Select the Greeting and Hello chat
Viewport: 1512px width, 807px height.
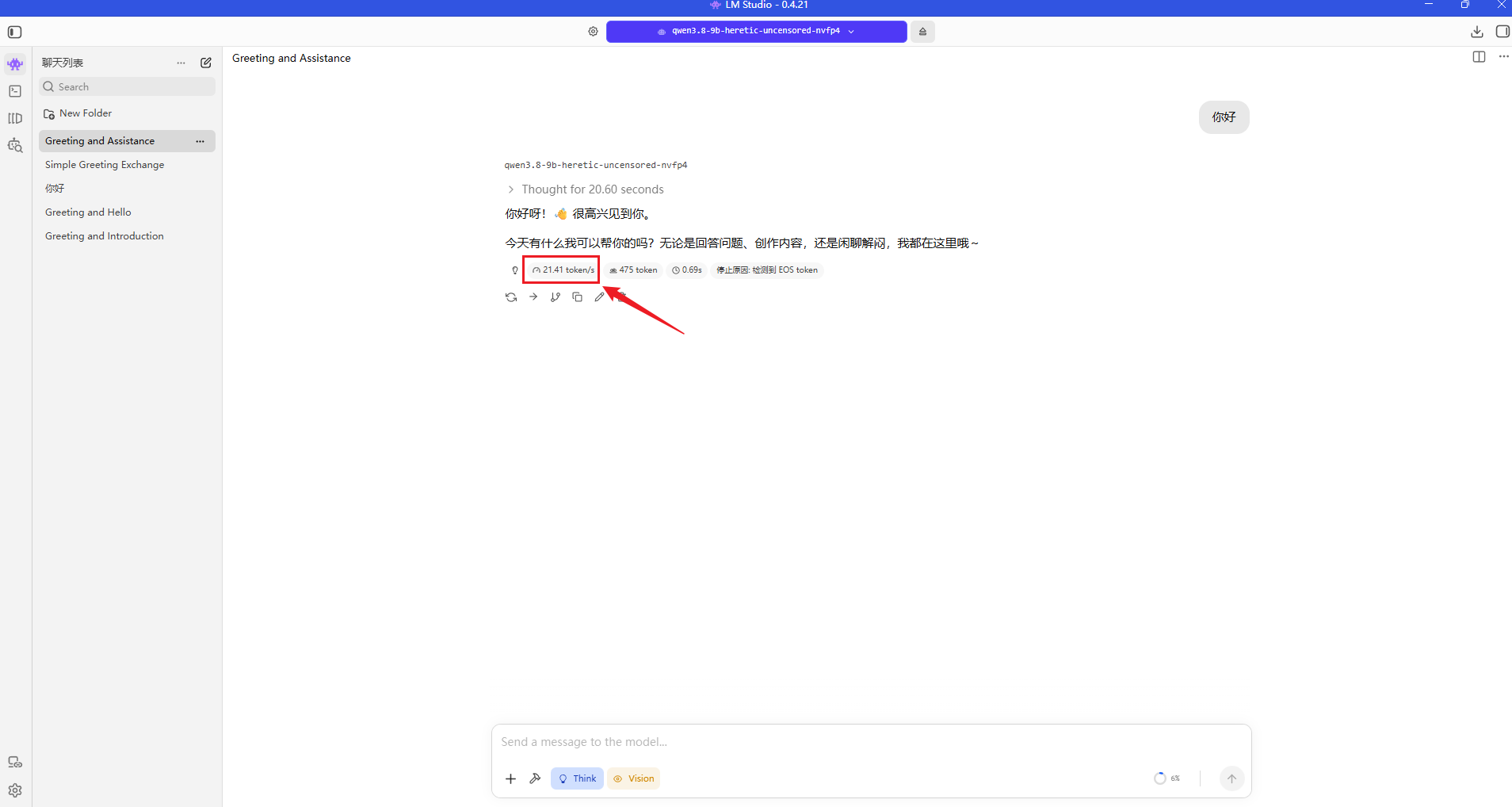127,212
